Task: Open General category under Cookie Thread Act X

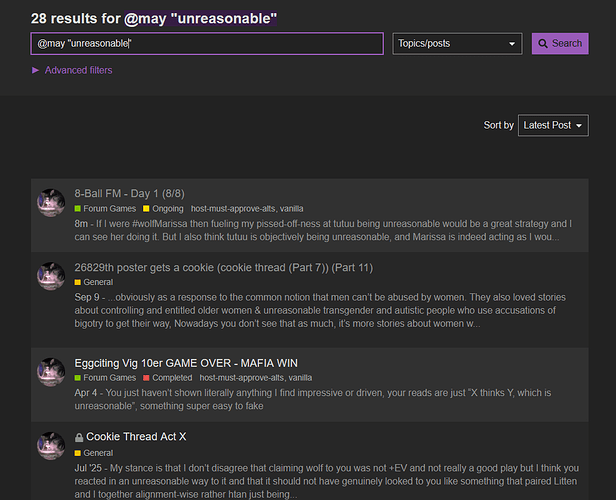Action: (x=94, y=453)
